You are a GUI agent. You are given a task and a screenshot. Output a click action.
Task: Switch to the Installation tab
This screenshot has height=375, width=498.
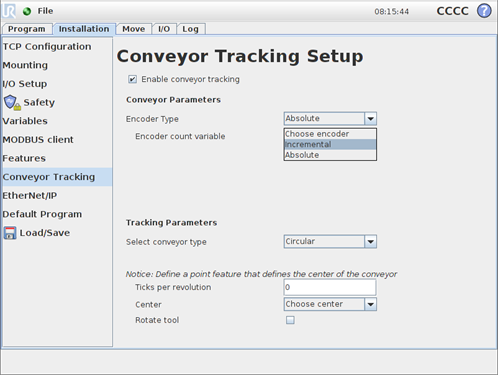pos(84,29)
